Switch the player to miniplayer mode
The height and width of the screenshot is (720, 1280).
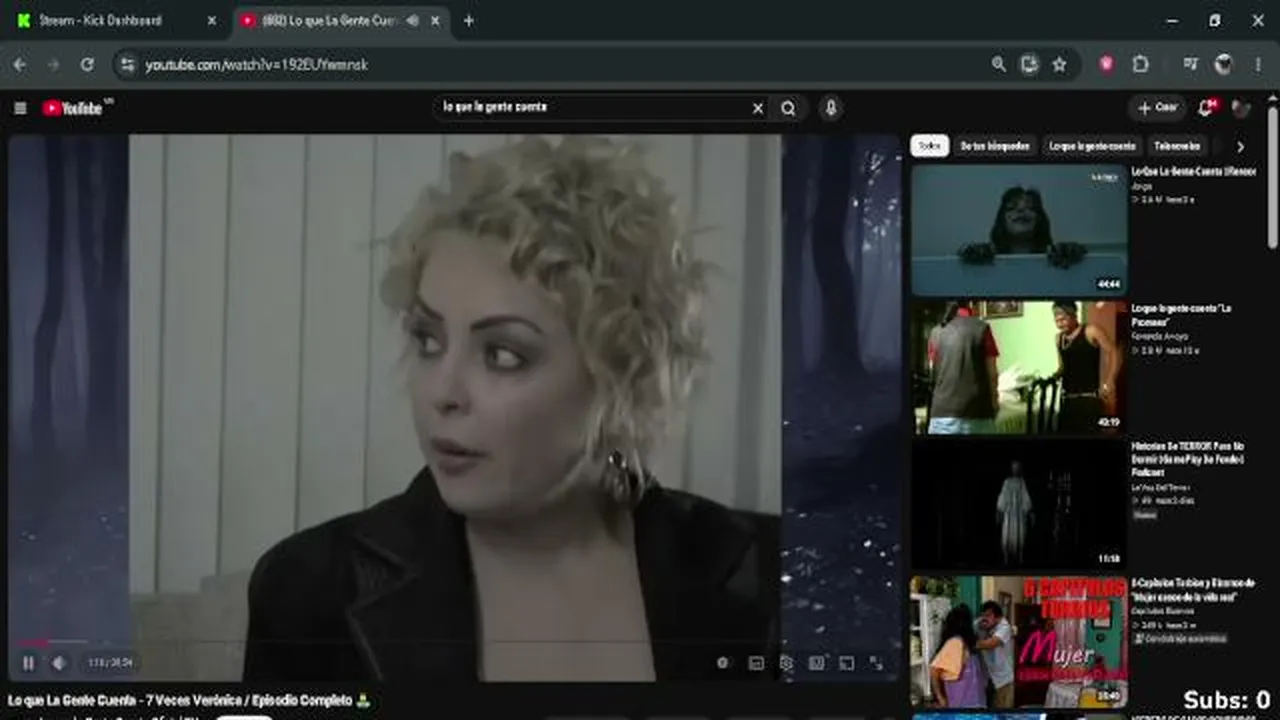816,662
